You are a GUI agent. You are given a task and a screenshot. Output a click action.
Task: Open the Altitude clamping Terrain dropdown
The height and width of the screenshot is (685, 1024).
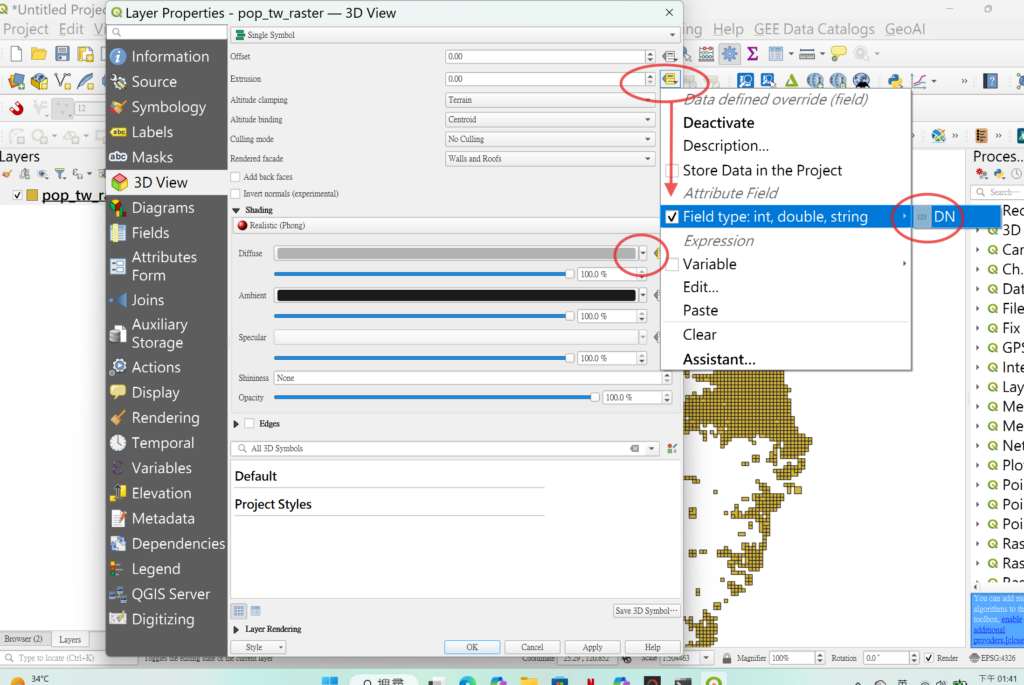[x=550, y=100]
